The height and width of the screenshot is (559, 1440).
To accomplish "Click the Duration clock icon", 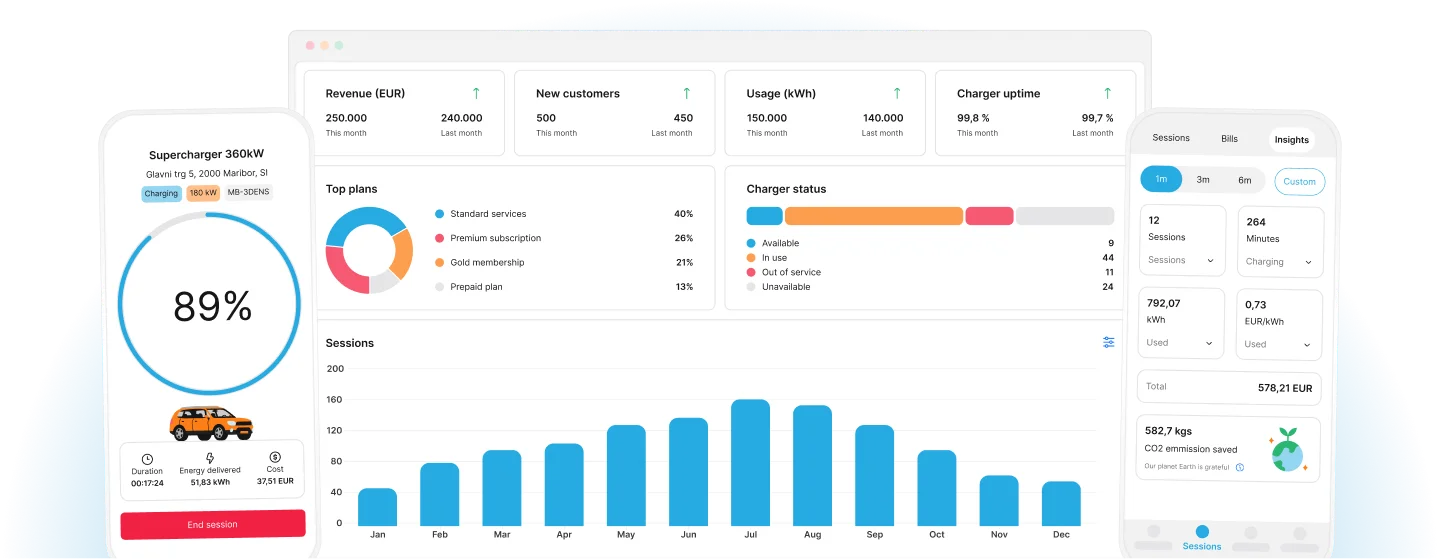I will pyautogui.click(x=147, y=458).
